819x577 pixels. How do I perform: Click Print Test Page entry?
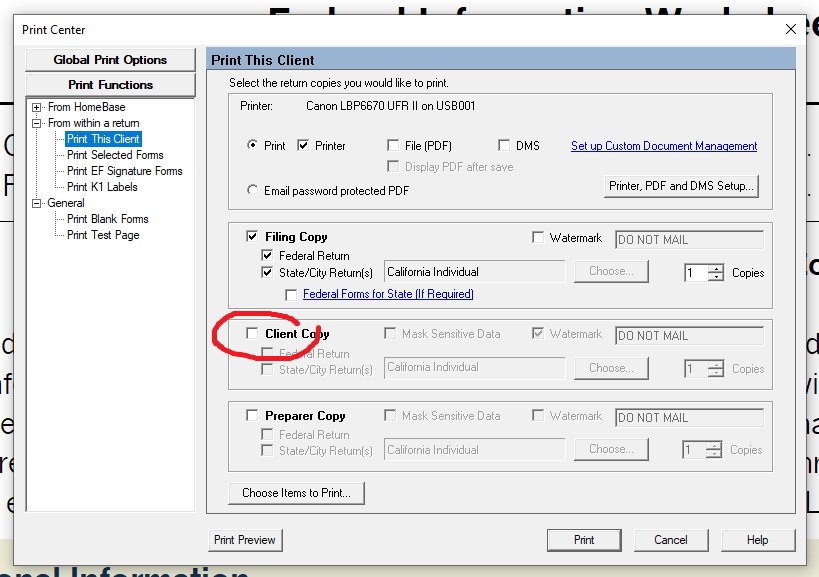pyautogui.click(x=103, y=235)
